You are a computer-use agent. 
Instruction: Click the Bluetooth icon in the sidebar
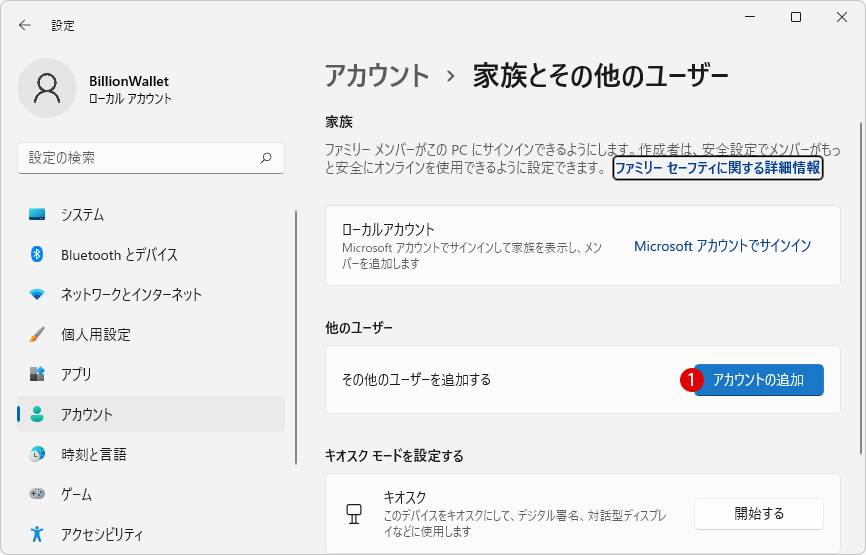pos(37,254)
